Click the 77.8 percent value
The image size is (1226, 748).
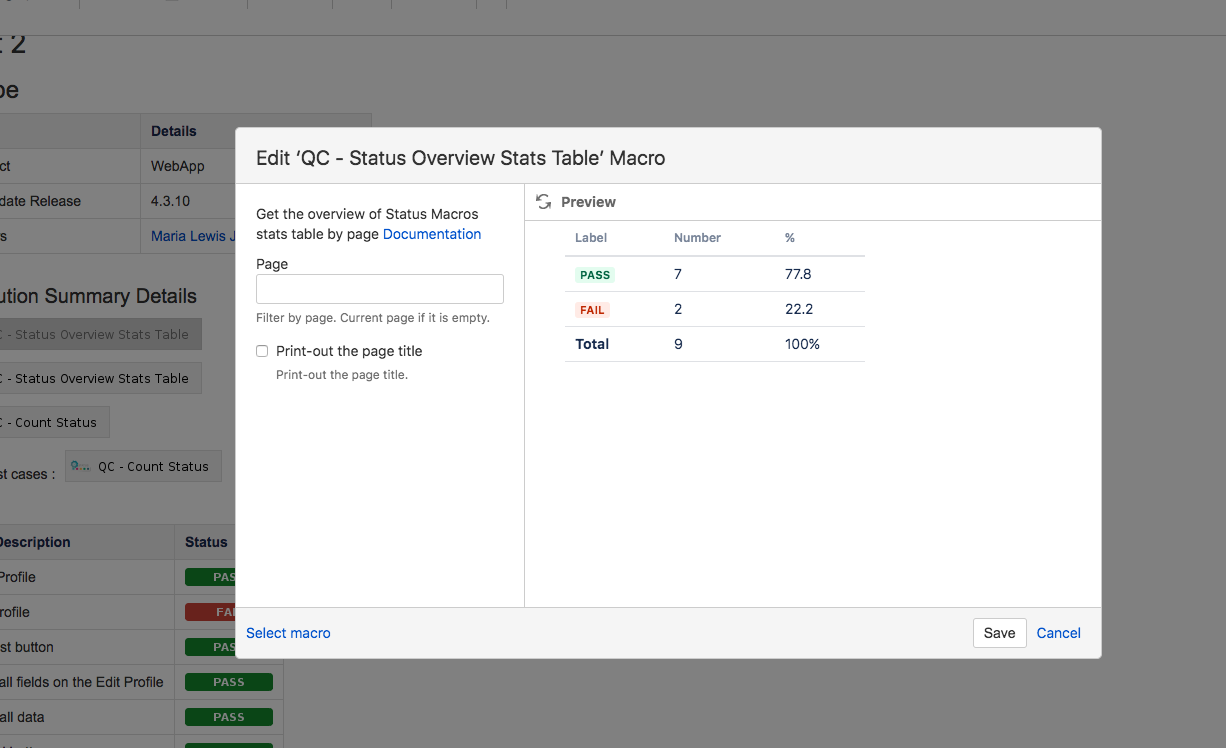tap(798, 274)
